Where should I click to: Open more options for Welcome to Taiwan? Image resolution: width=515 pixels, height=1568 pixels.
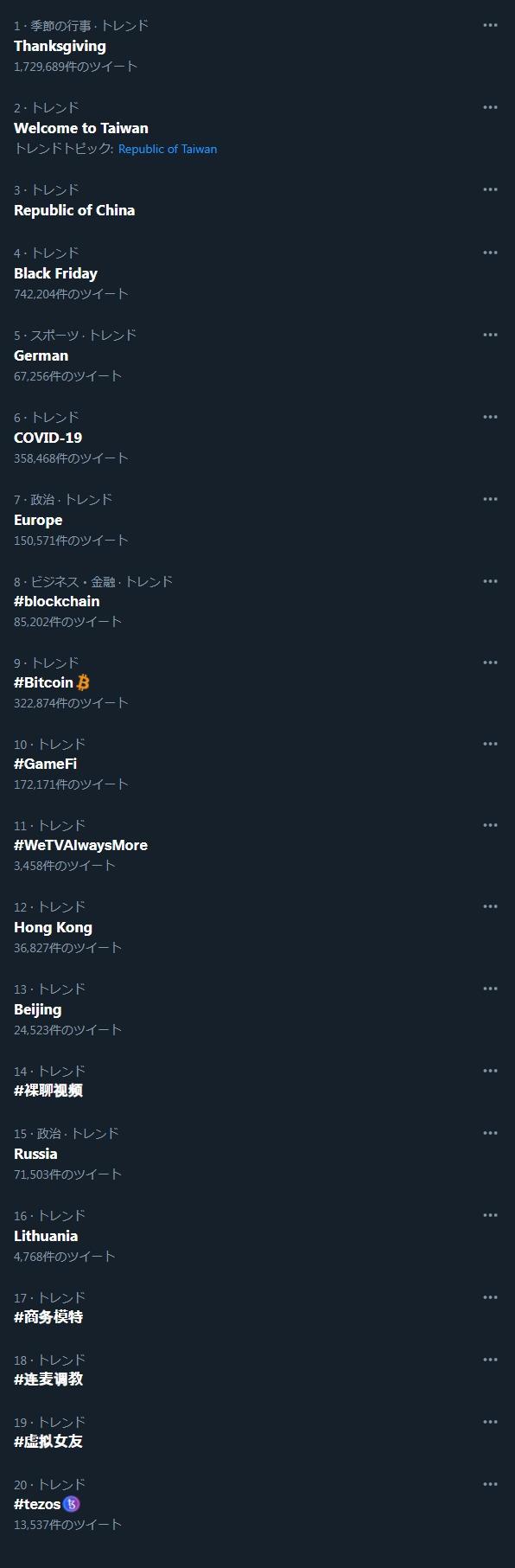[x=490, y=107]
